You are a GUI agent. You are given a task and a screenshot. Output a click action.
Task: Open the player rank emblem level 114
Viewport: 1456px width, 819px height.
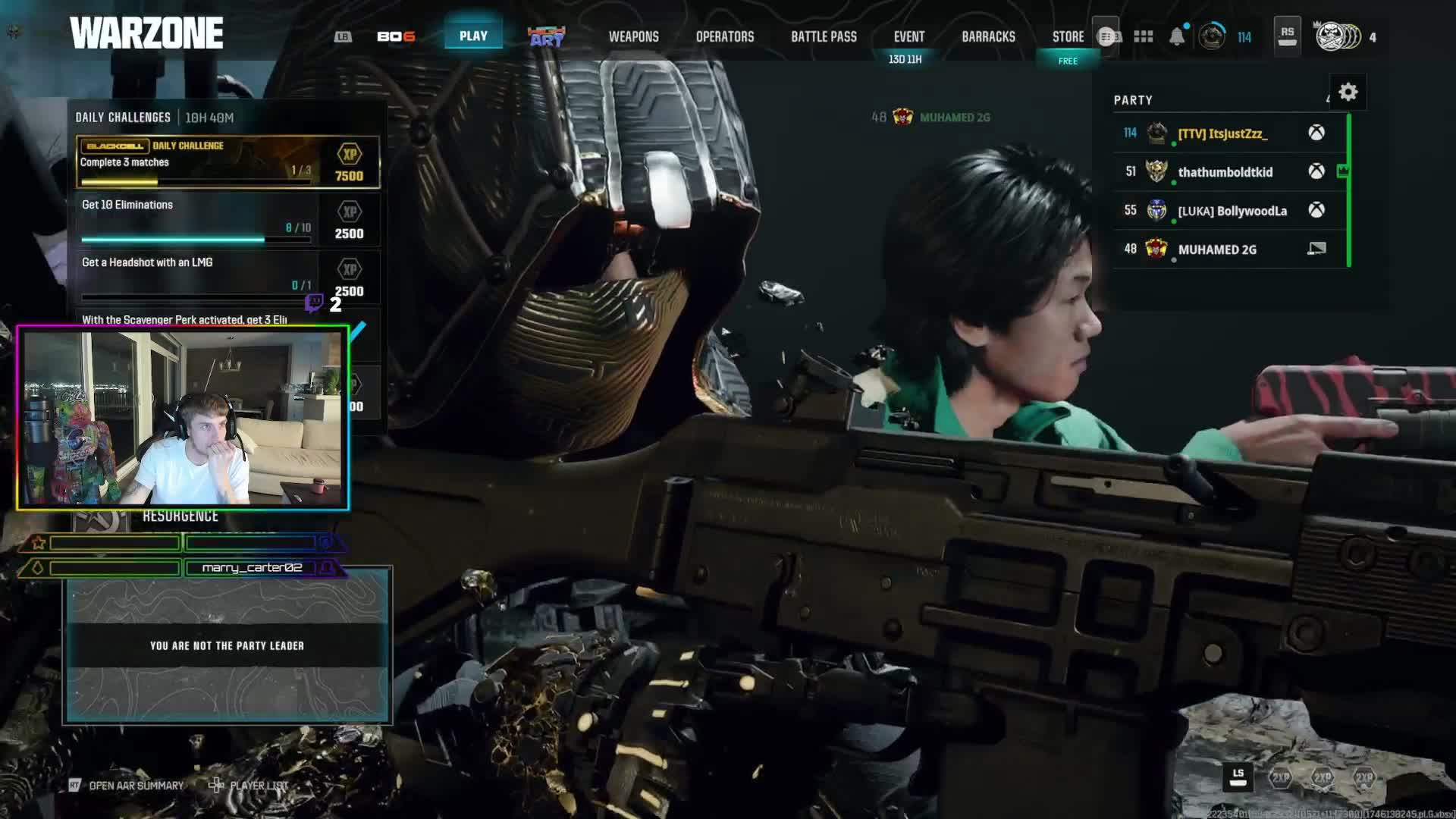[x=1212, y=36]
